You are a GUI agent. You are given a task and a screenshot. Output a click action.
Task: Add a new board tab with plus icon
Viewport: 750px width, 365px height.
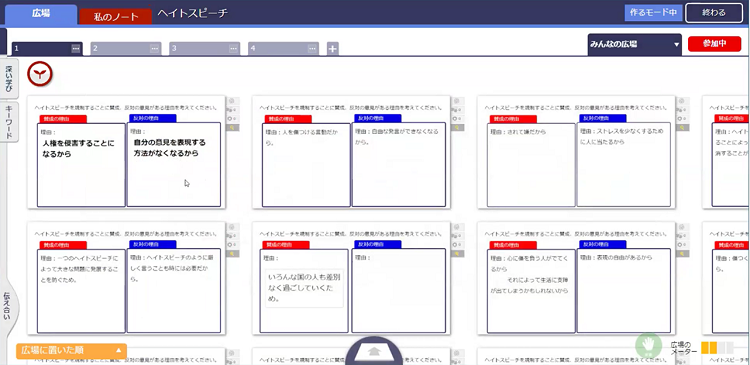(333, 48)
